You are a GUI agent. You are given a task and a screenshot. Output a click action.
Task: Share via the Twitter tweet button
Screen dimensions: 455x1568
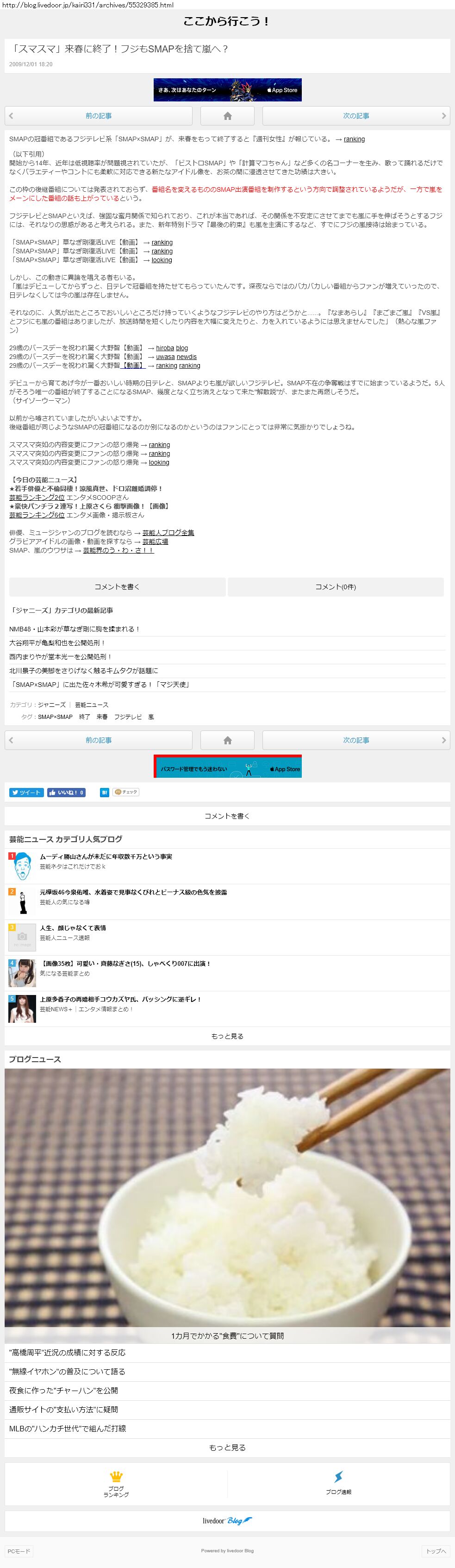26,793
